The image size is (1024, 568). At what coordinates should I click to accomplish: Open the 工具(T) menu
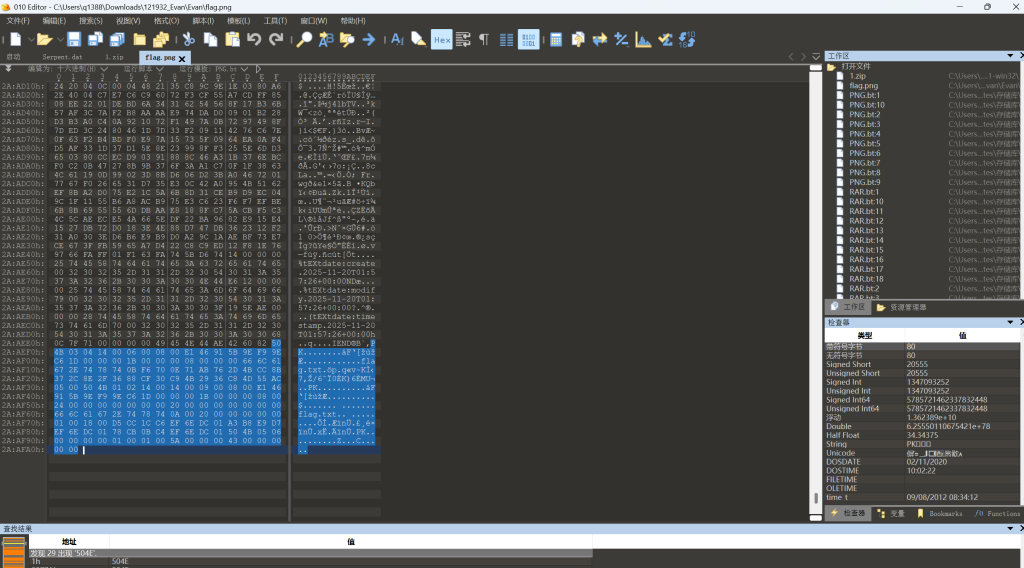pos(275,20)
